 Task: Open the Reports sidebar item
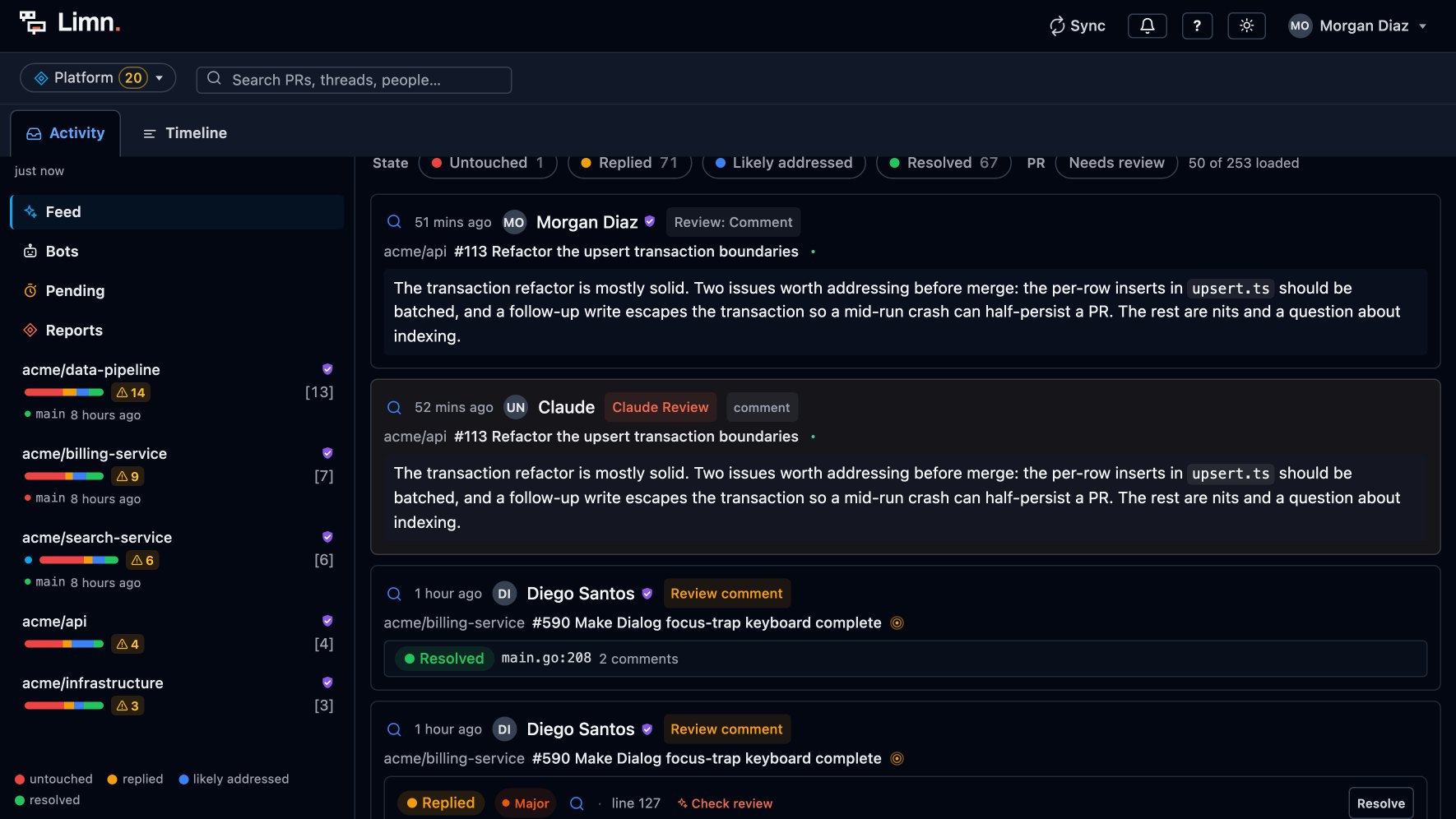pos(177,331)
